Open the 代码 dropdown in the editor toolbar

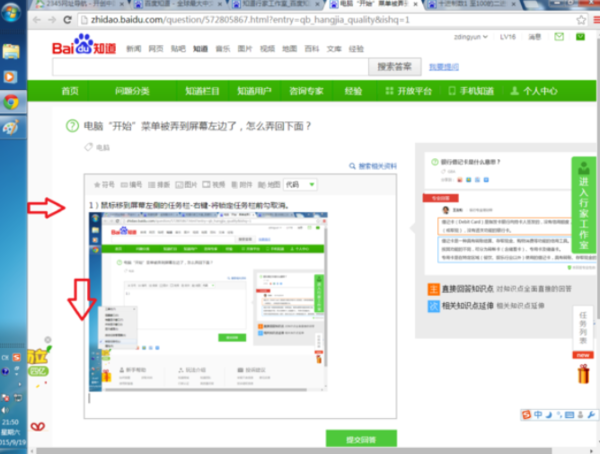coord(300,185)
